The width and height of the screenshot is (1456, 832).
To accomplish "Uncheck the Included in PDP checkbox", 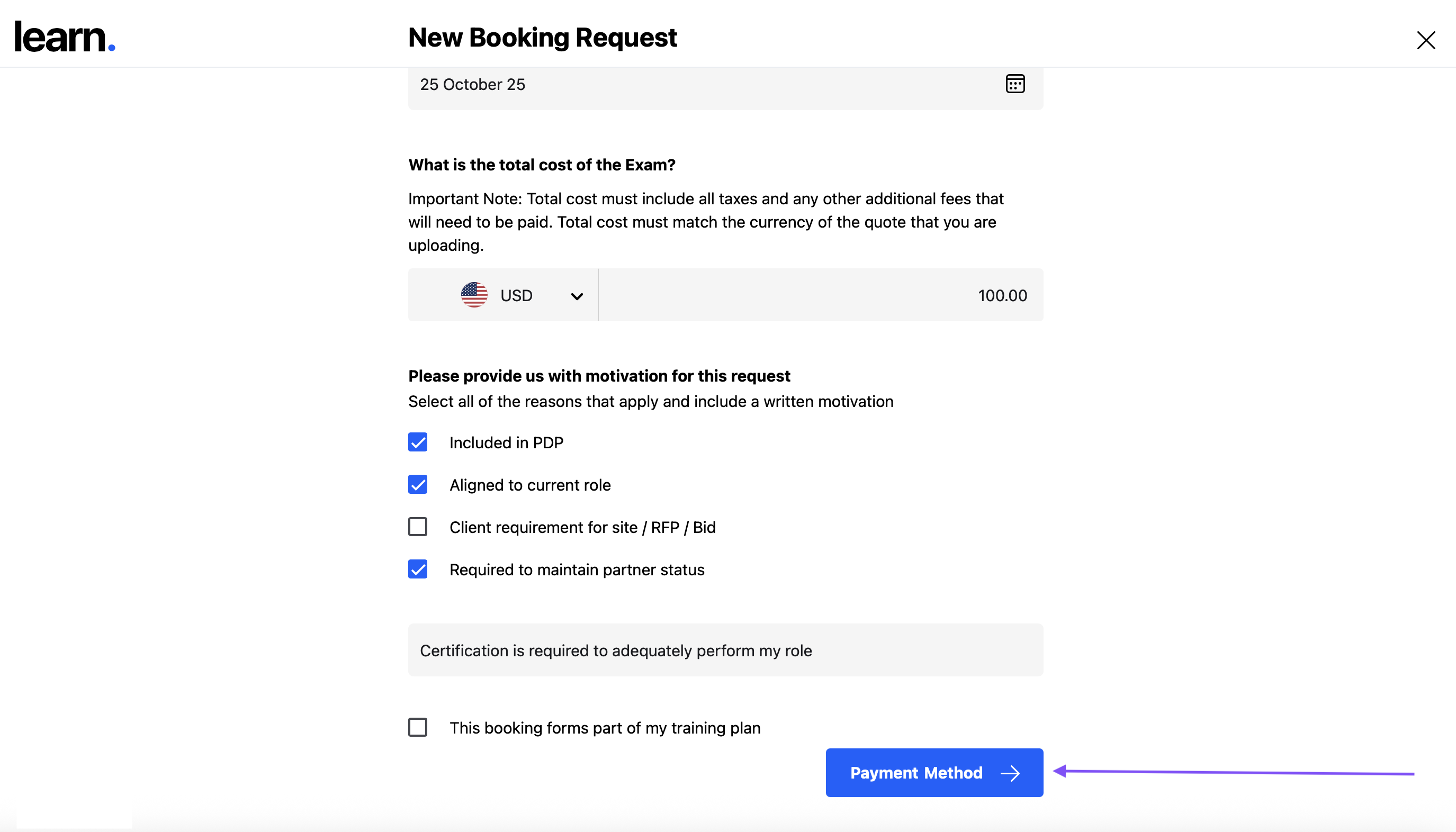I will tap(418, 442).
